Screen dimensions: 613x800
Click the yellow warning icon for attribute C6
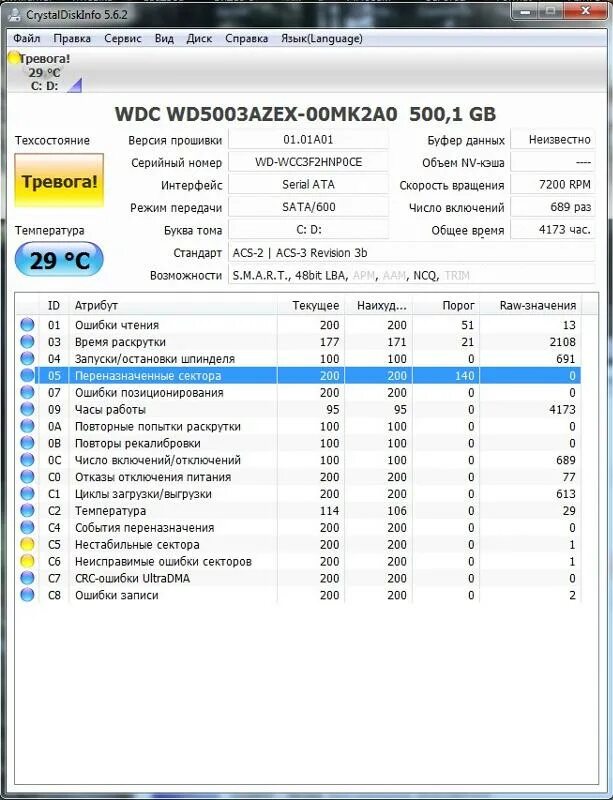tap(27, 561)
